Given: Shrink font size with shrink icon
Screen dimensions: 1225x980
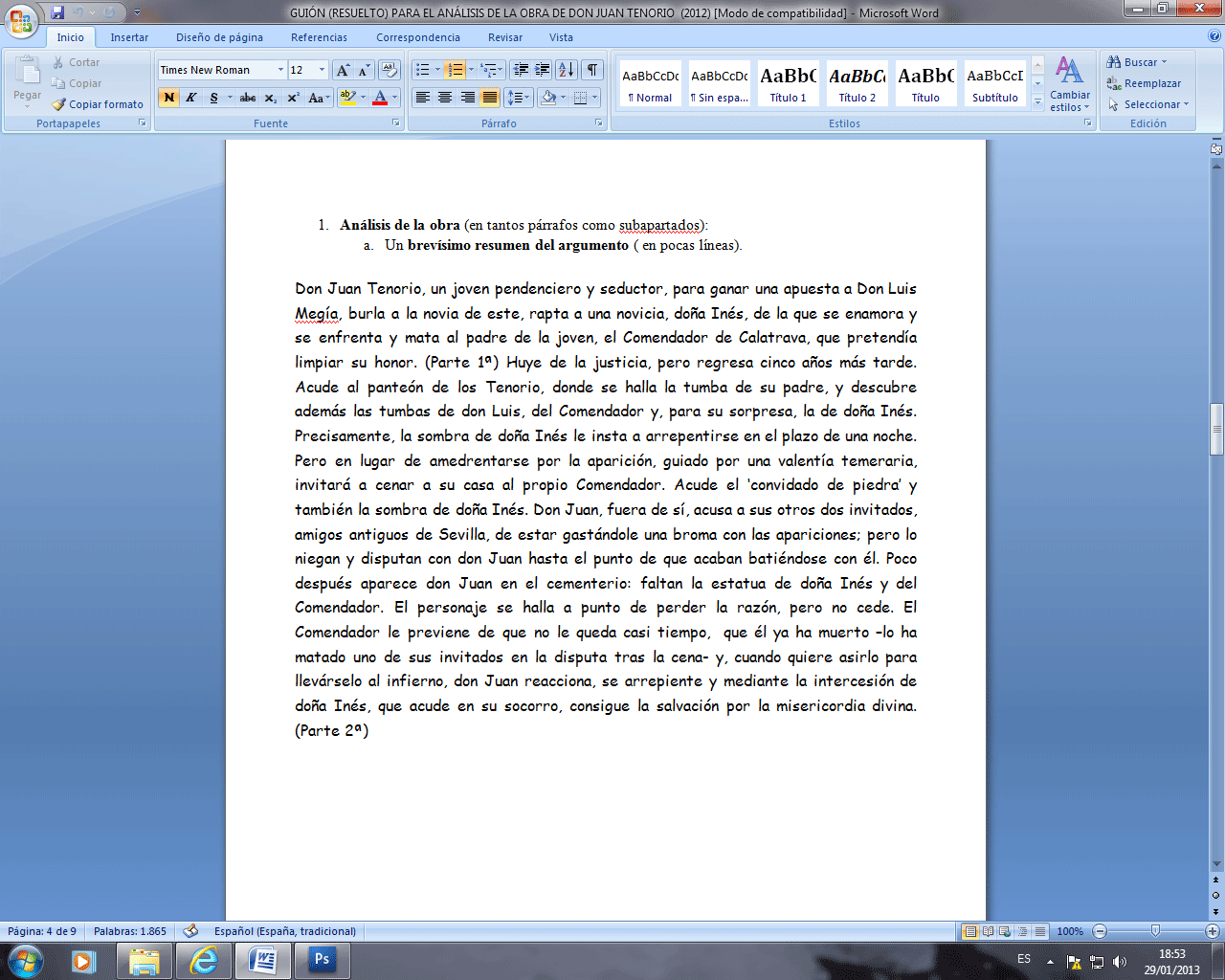Looking at the screenshot, I should tap(365, 70).
